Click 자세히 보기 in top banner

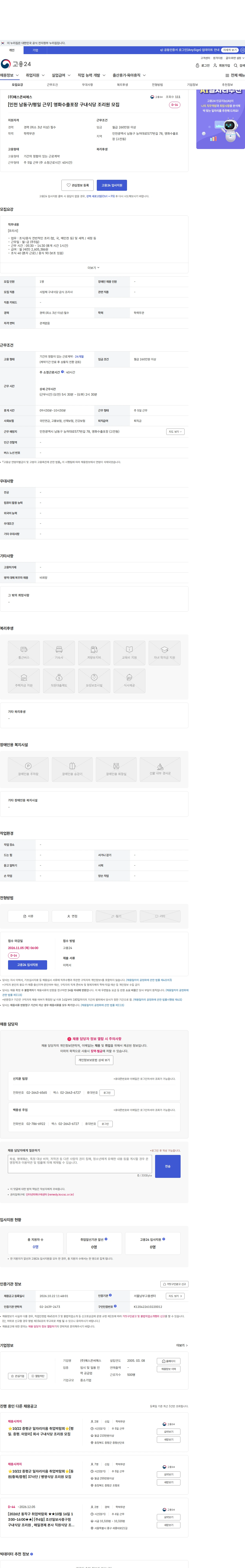point(230,50)
